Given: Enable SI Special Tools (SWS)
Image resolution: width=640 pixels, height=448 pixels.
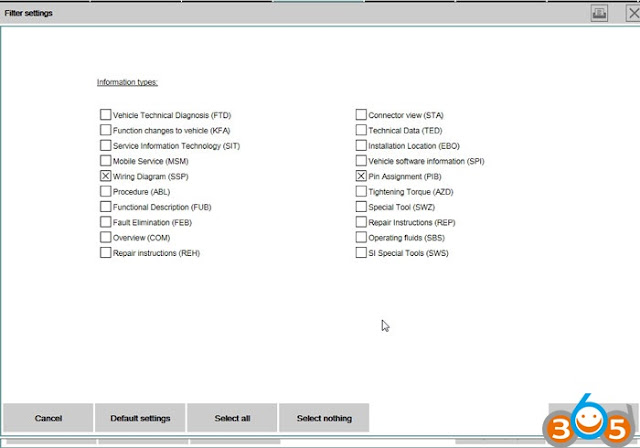Looking at the screenshot, I should coord(361,253).
